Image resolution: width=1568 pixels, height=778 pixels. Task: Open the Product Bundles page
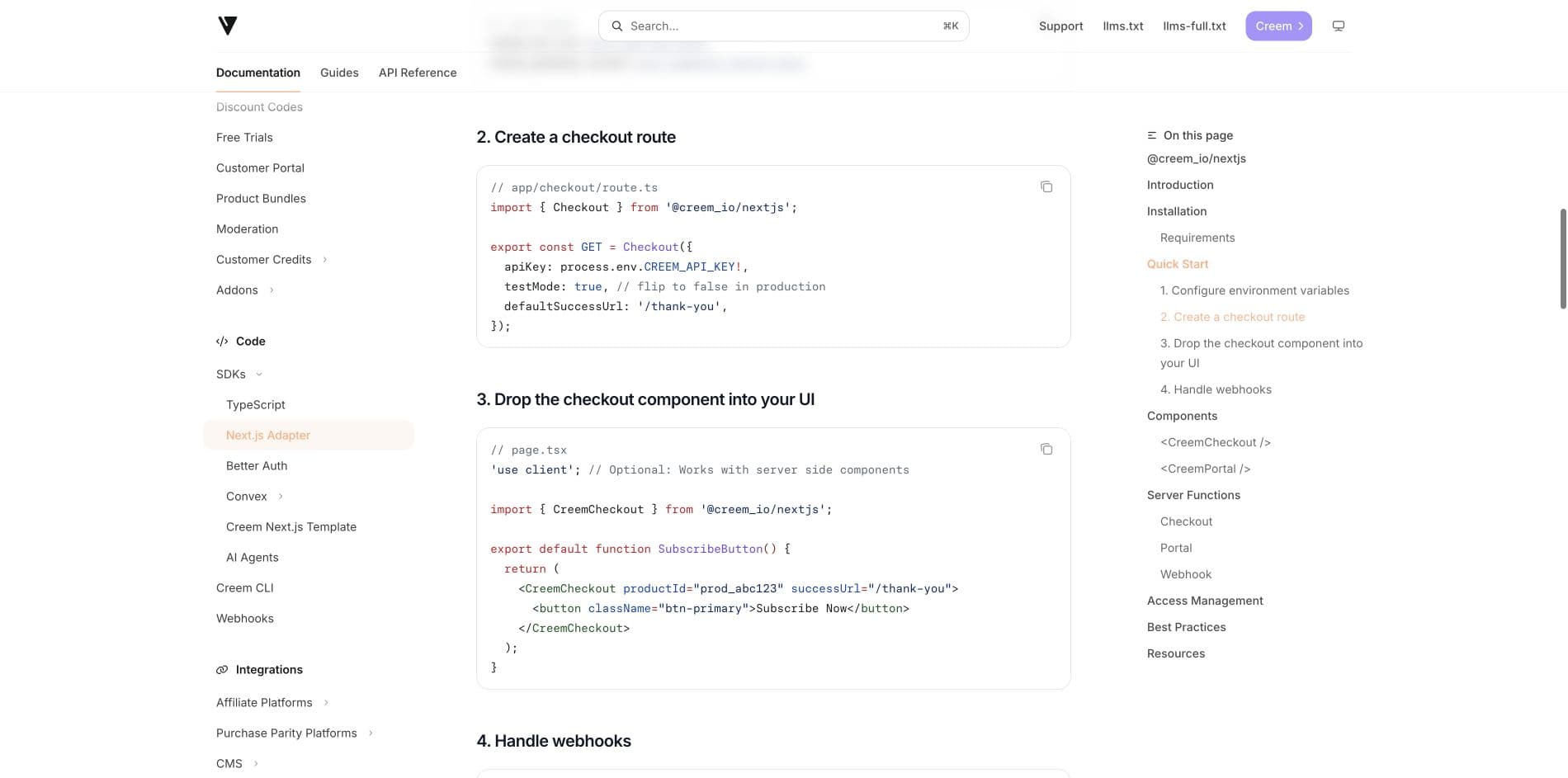pyautogui.click(x=261, y=199)
